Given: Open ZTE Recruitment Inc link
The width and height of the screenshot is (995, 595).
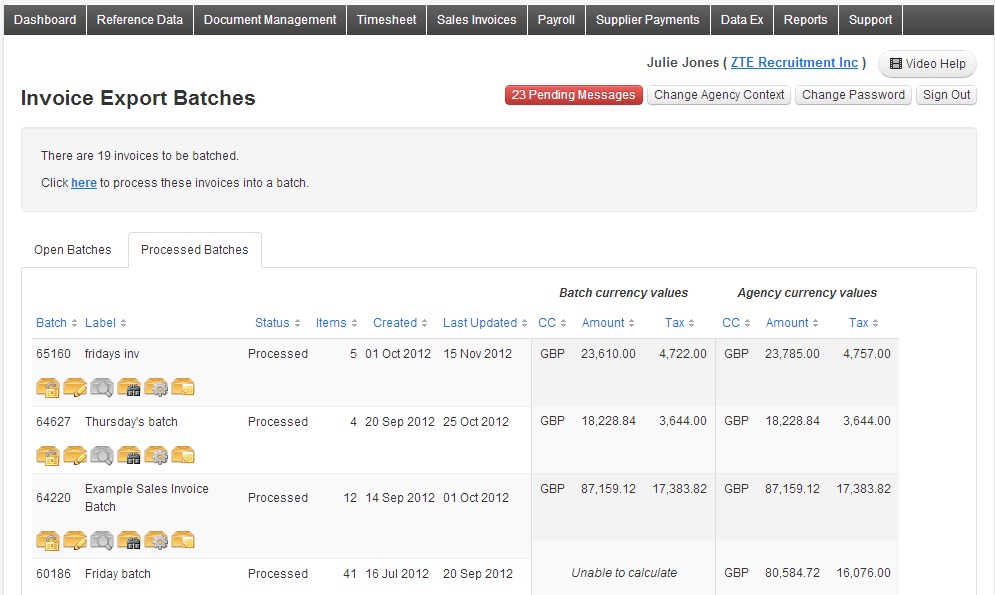Looking at the screenshot, I should pos(794,62).
